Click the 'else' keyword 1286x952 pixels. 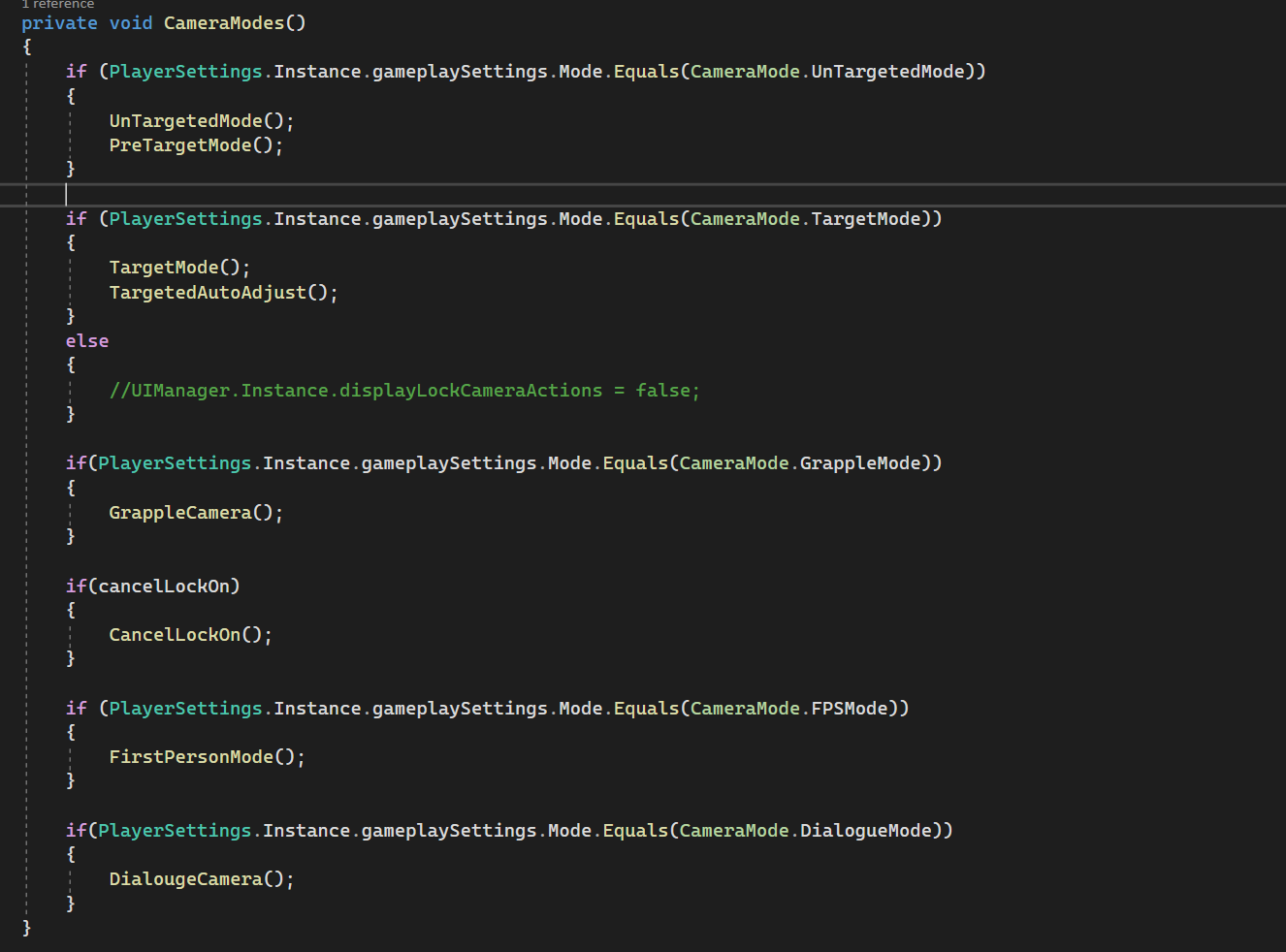[x=87, y=341]
